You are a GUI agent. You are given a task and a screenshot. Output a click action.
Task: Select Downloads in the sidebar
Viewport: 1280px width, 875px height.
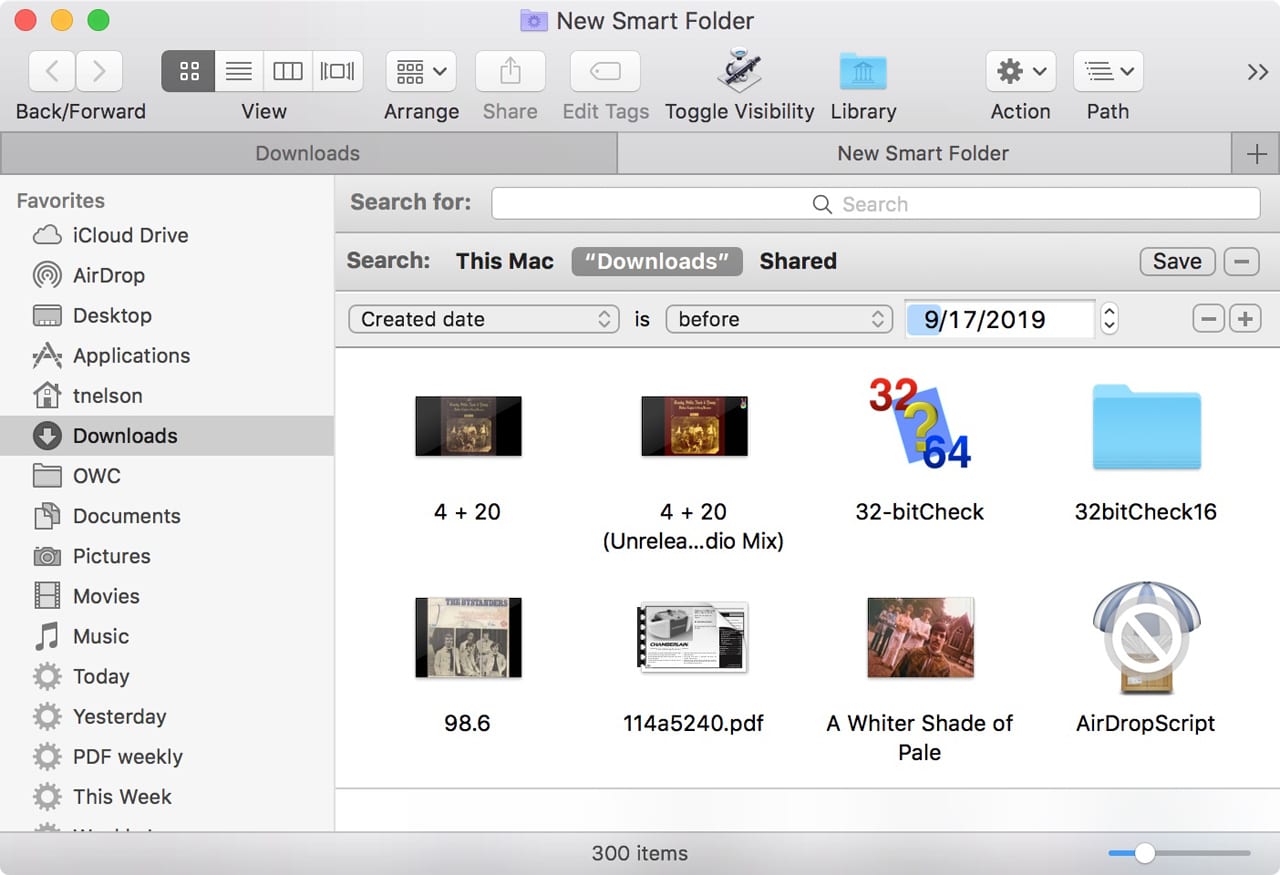(167, 435)
